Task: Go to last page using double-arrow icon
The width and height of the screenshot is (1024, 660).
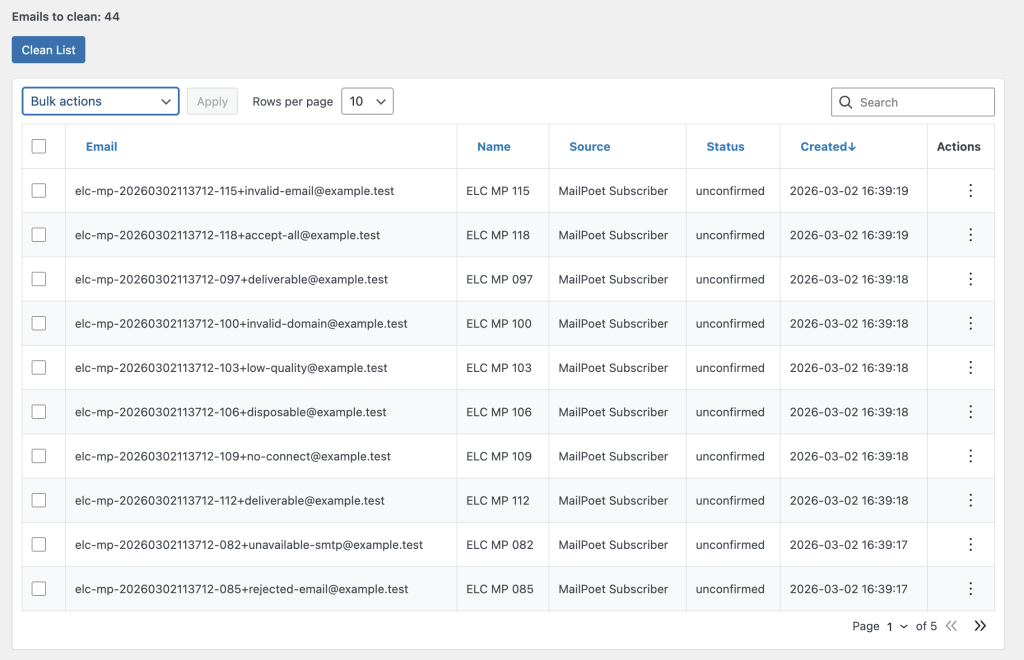Action: tap(980, 626)
